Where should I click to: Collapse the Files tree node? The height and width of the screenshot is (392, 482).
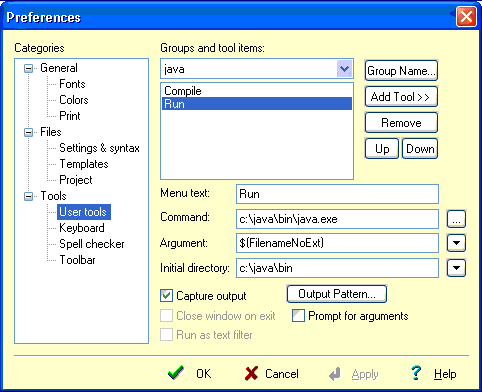tap(29, 133)
